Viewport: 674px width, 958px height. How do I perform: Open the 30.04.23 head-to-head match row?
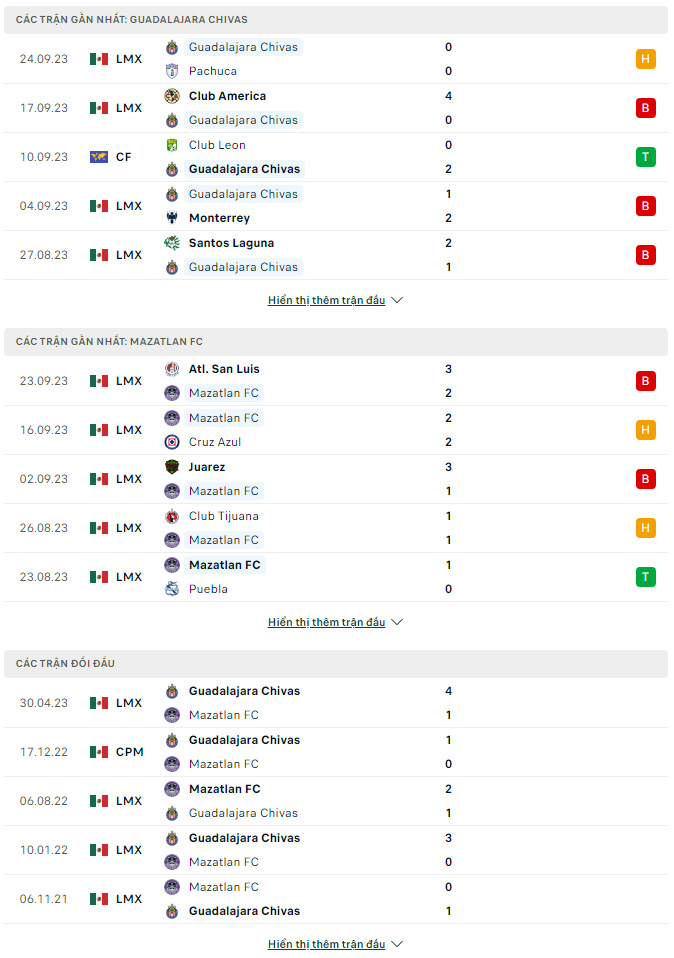point(336,703)
